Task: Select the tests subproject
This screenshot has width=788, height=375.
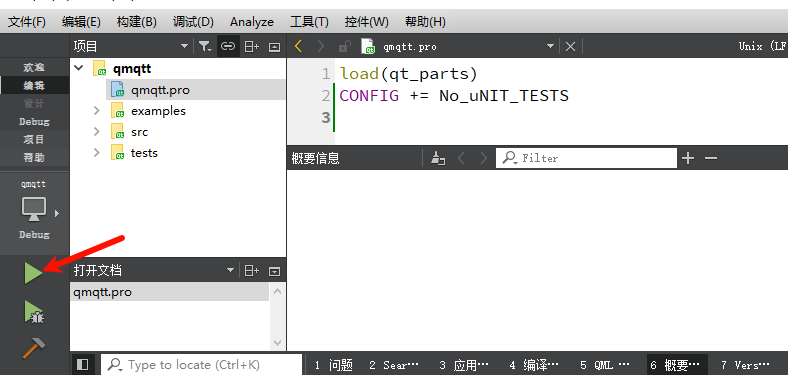Action: (144, 153)
